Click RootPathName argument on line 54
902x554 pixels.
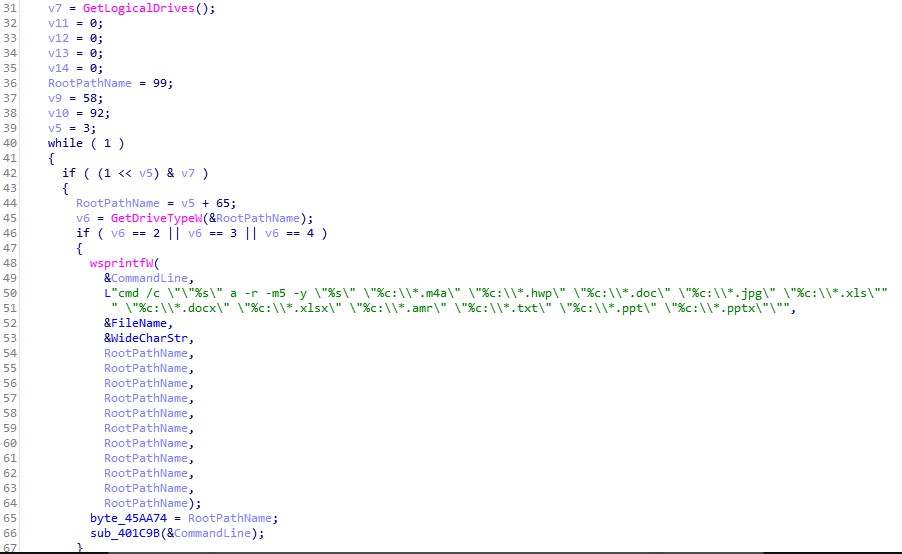click(146, 353)
